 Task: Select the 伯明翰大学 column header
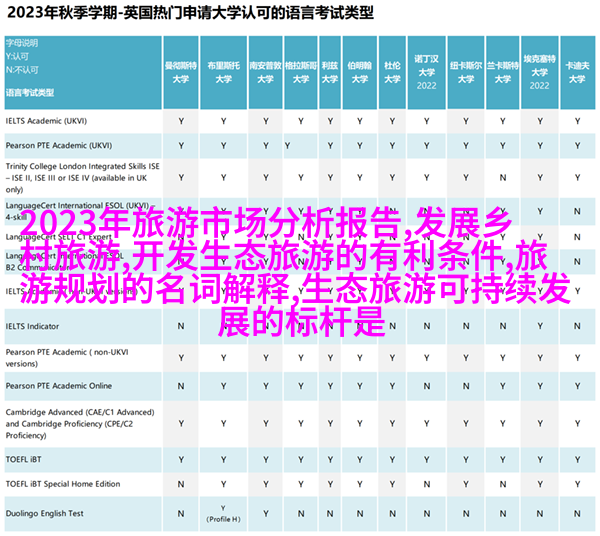[360, 72]
